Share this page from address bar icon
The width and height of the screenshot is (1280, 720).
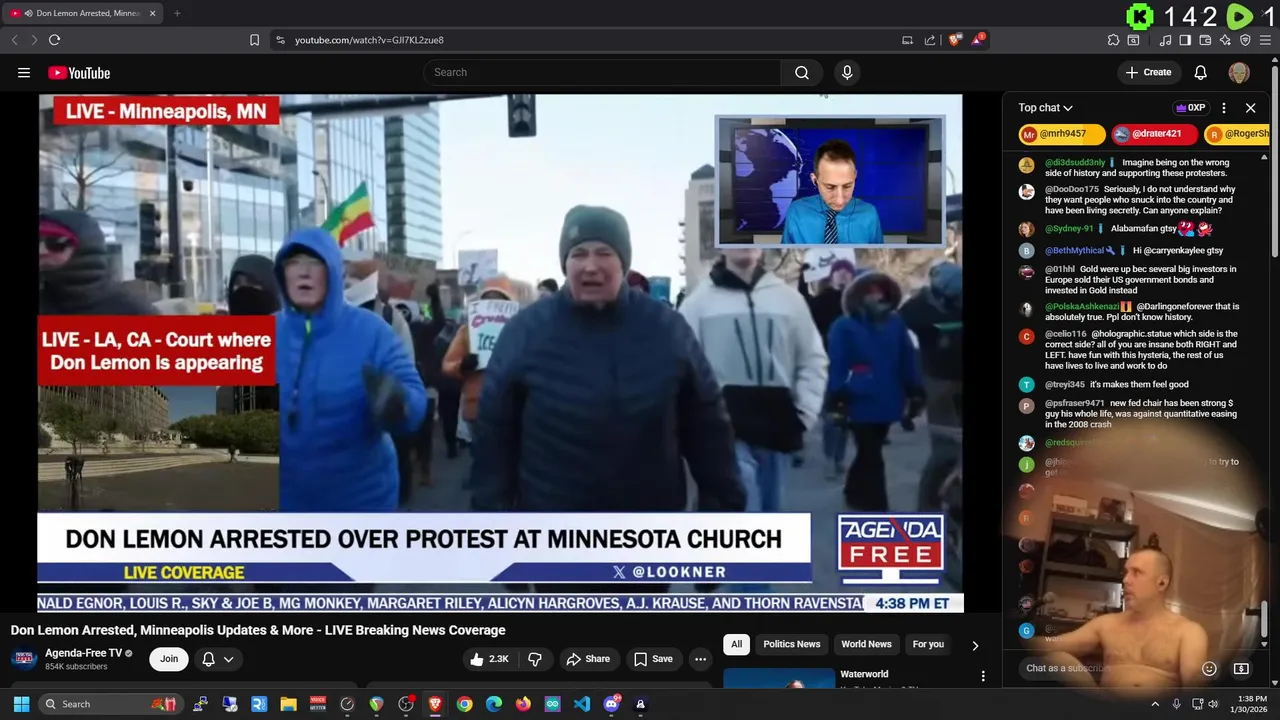(930, 40)
